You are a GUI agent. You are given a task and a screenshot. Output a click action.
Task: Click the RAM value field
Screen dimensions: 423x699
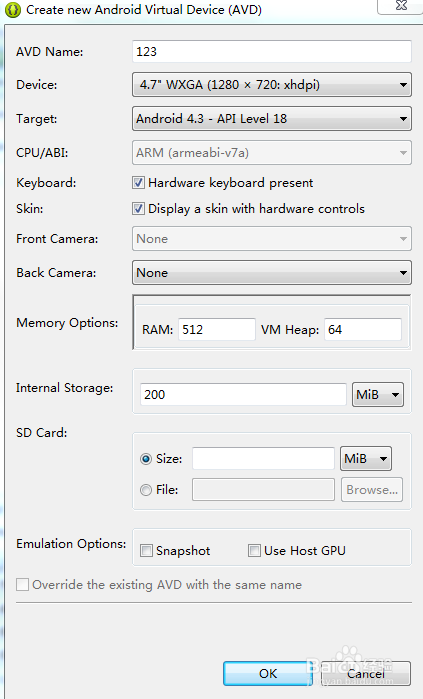click(217, 329)
